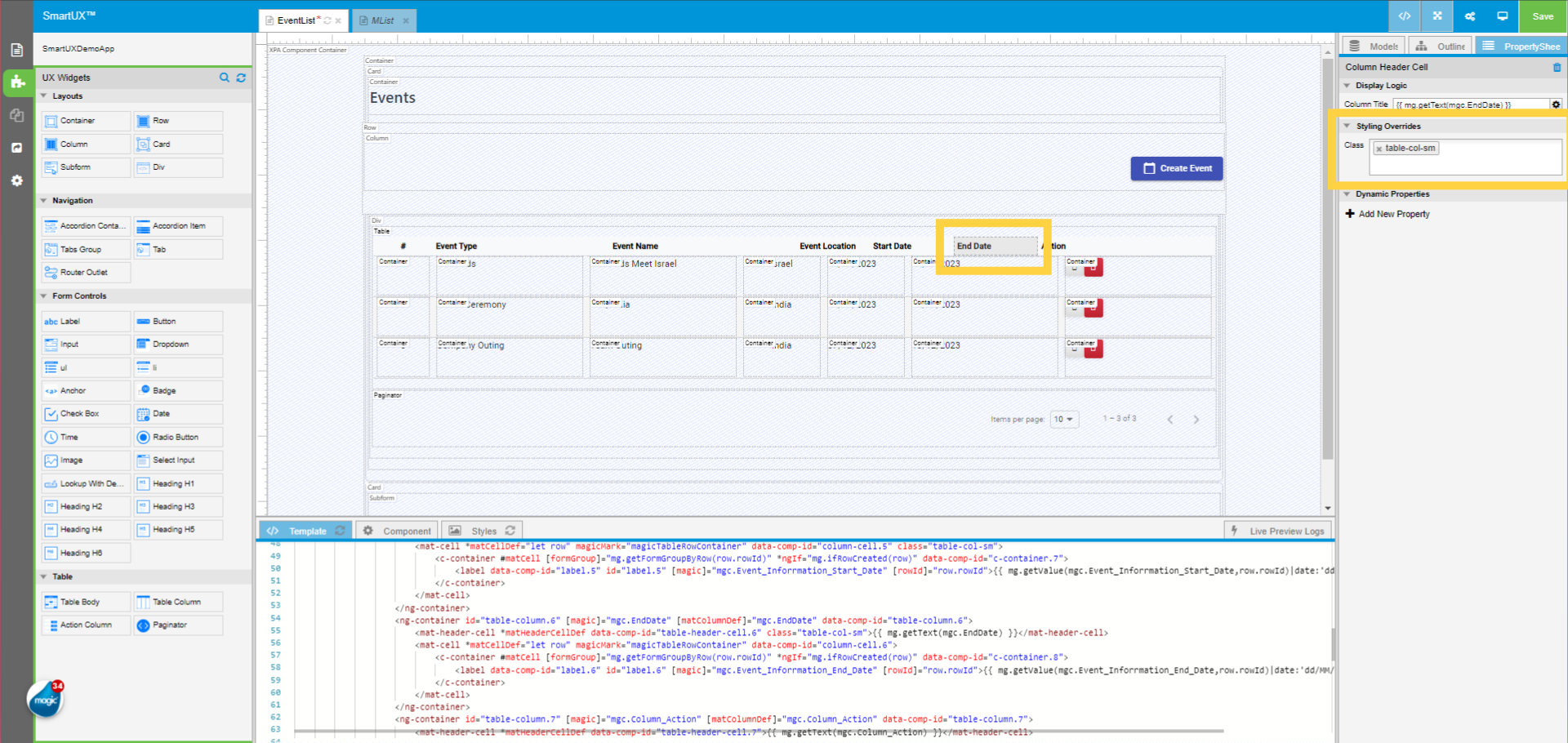Open the gears settings icon in the top bar

point(1470,16)
